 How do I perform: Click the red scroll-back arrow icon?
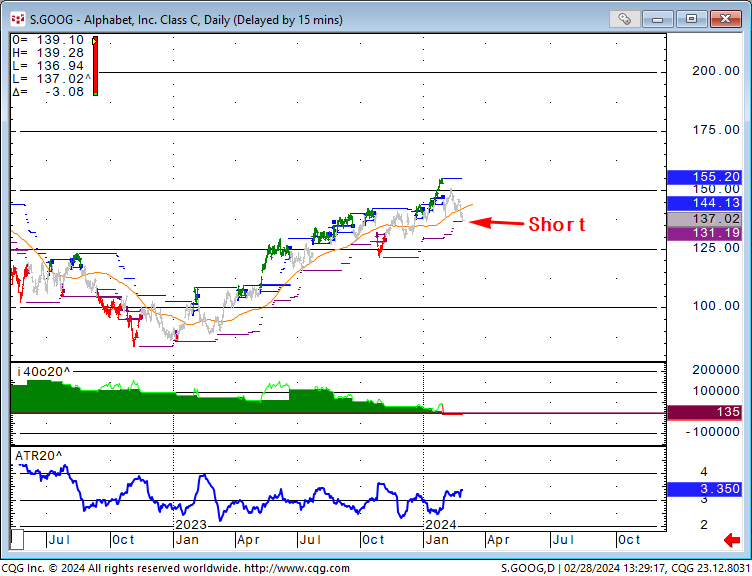(732, 541)
